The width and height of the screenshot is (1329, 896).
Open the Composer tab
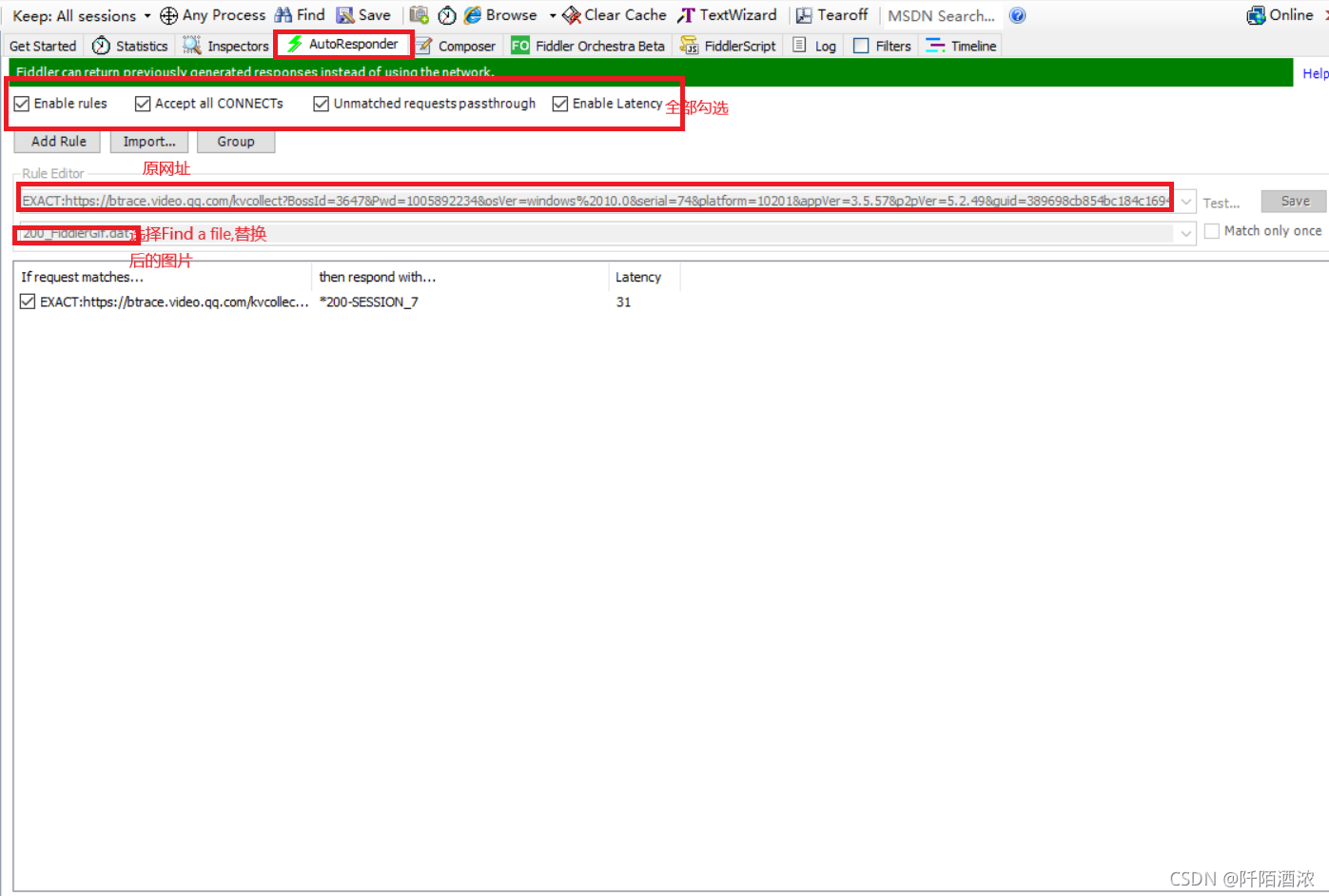click(x=456, y=46)
